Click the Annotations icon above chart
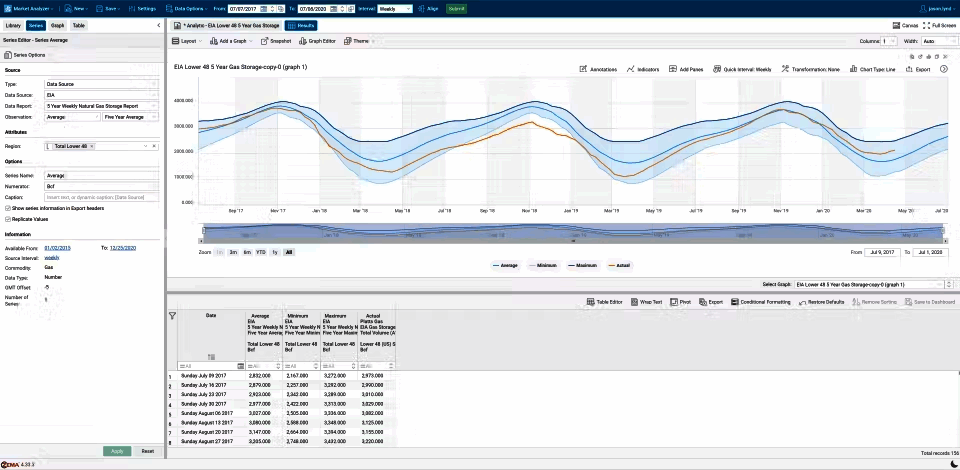The width and height of the screenshot is (960, 470). [584, 70]
